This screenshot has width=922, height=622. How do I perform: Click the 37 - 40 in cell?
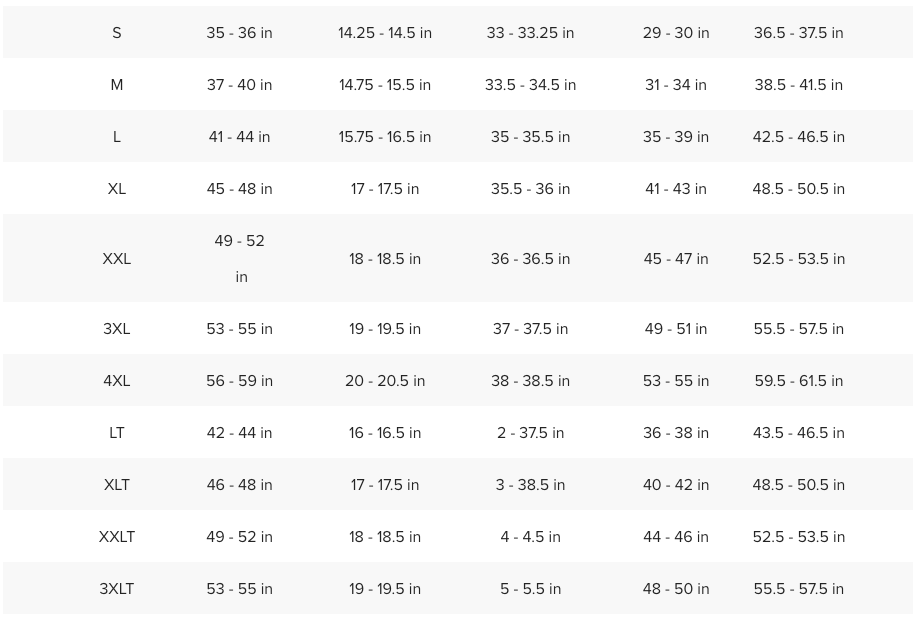[x=239, y=85]
